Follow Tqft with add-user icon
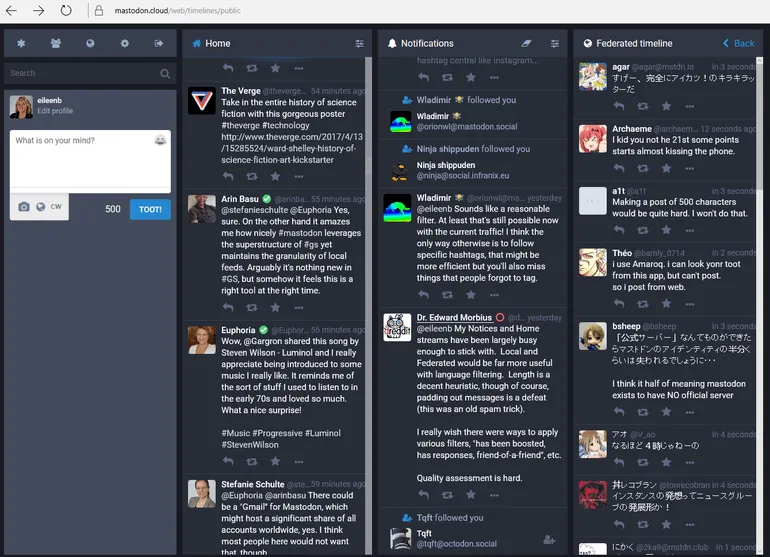 pos(549,540)
